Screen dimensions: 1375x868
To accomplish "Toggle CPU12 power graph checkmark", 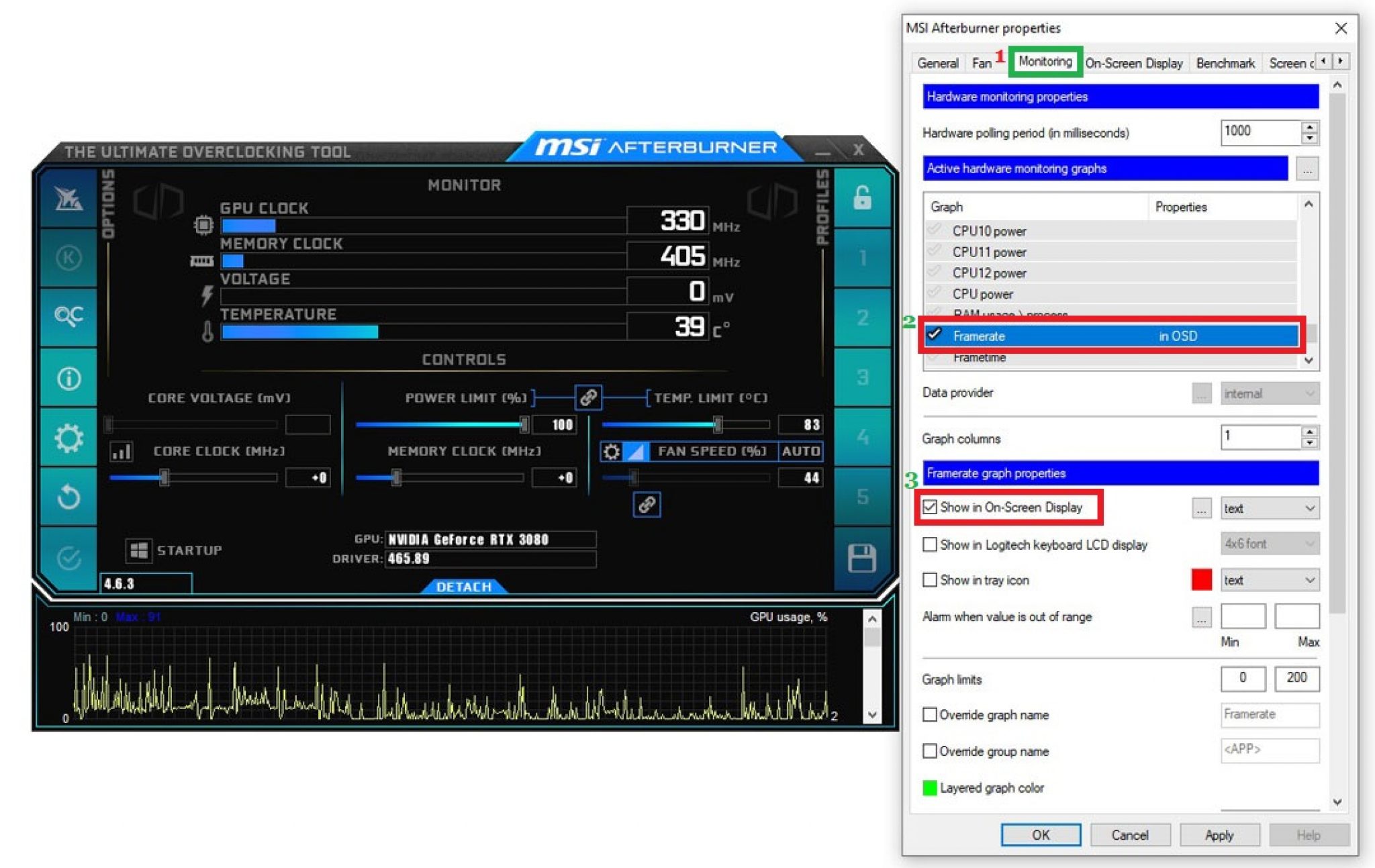I will [x=934, y=273].
